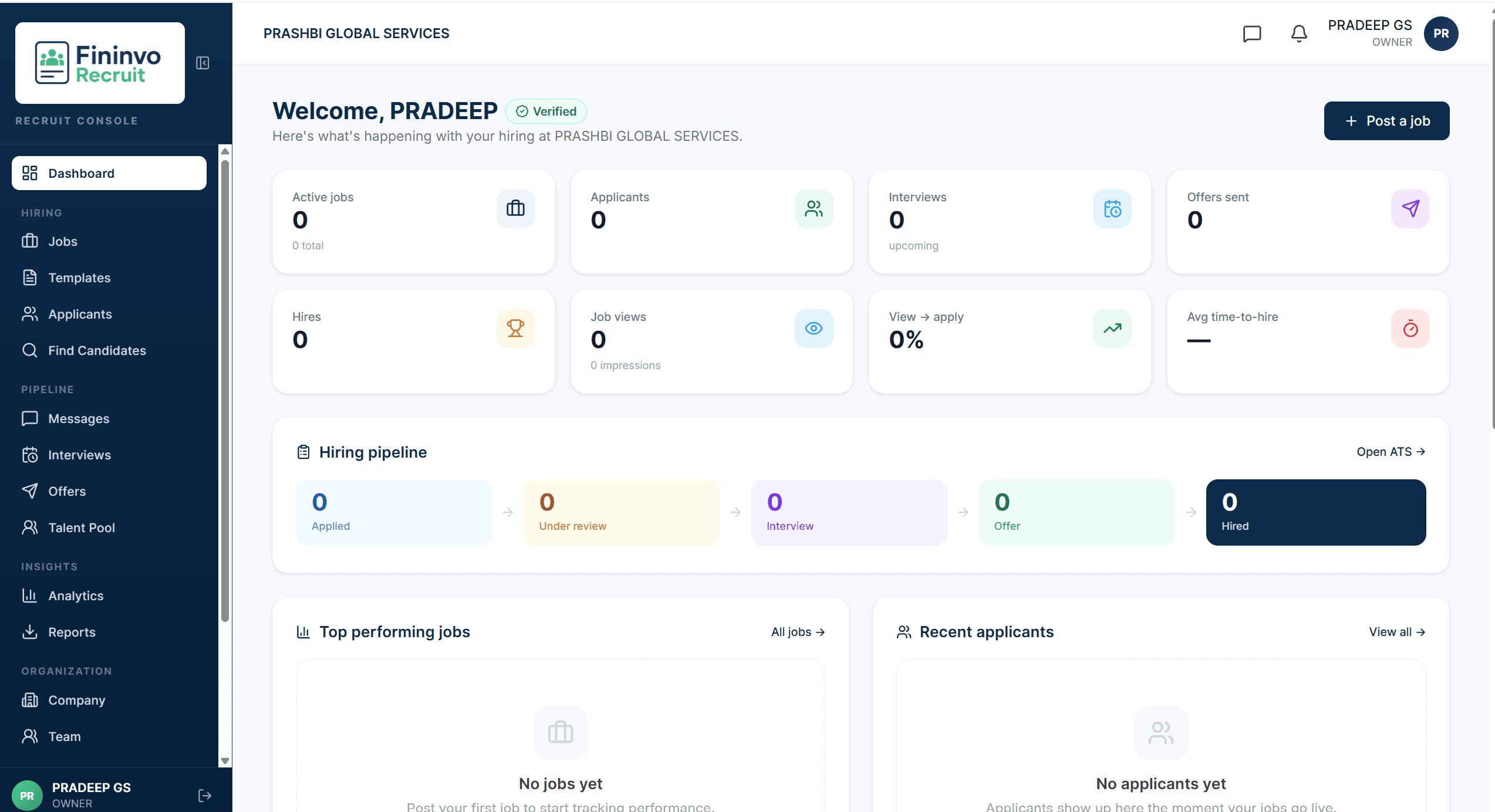Go to Jobs in the sidebar
This screenshot has height=812, width=1495.
tap(109, 241)
